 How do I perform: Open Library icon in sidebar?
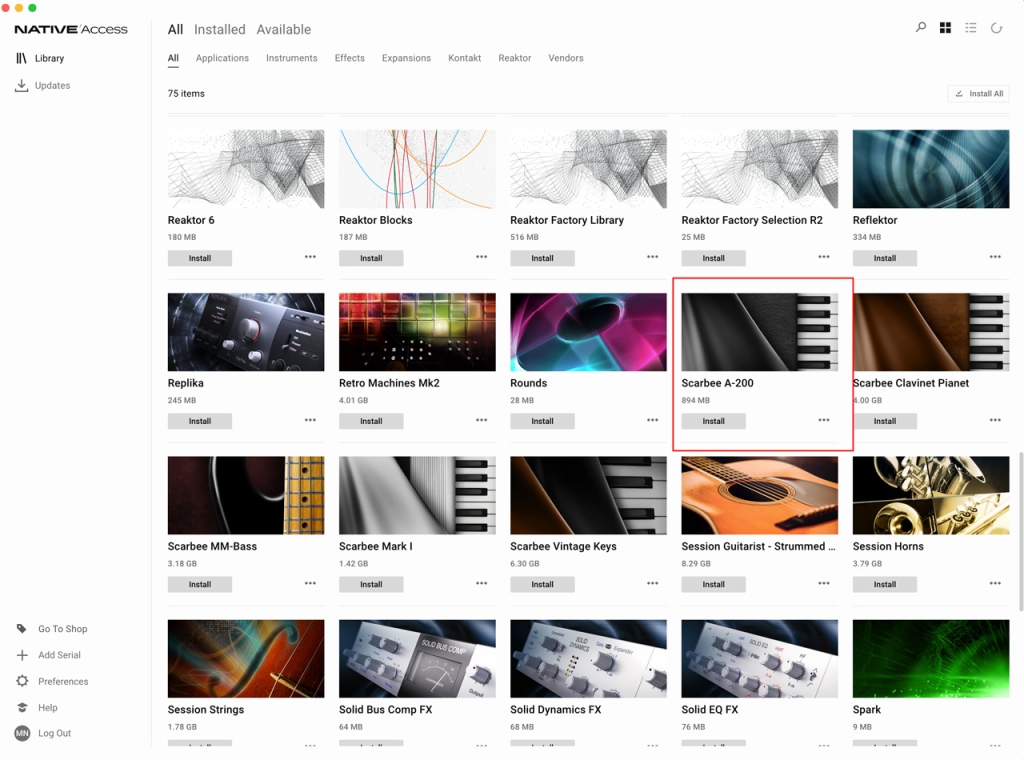(x=22, y=58)
